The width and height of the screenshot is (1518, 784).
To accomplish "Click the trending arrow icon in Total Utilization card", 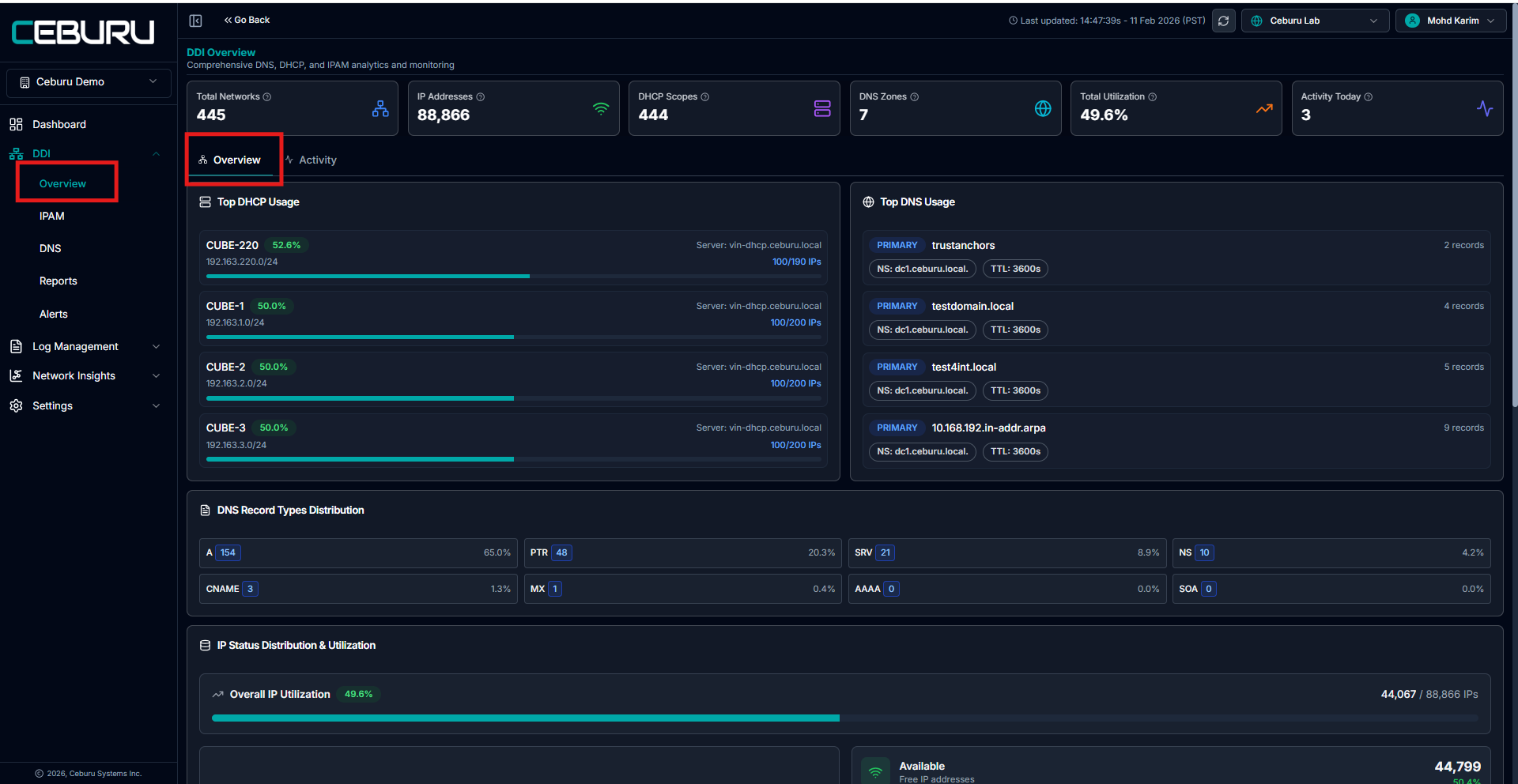I will coord(1264,108).
